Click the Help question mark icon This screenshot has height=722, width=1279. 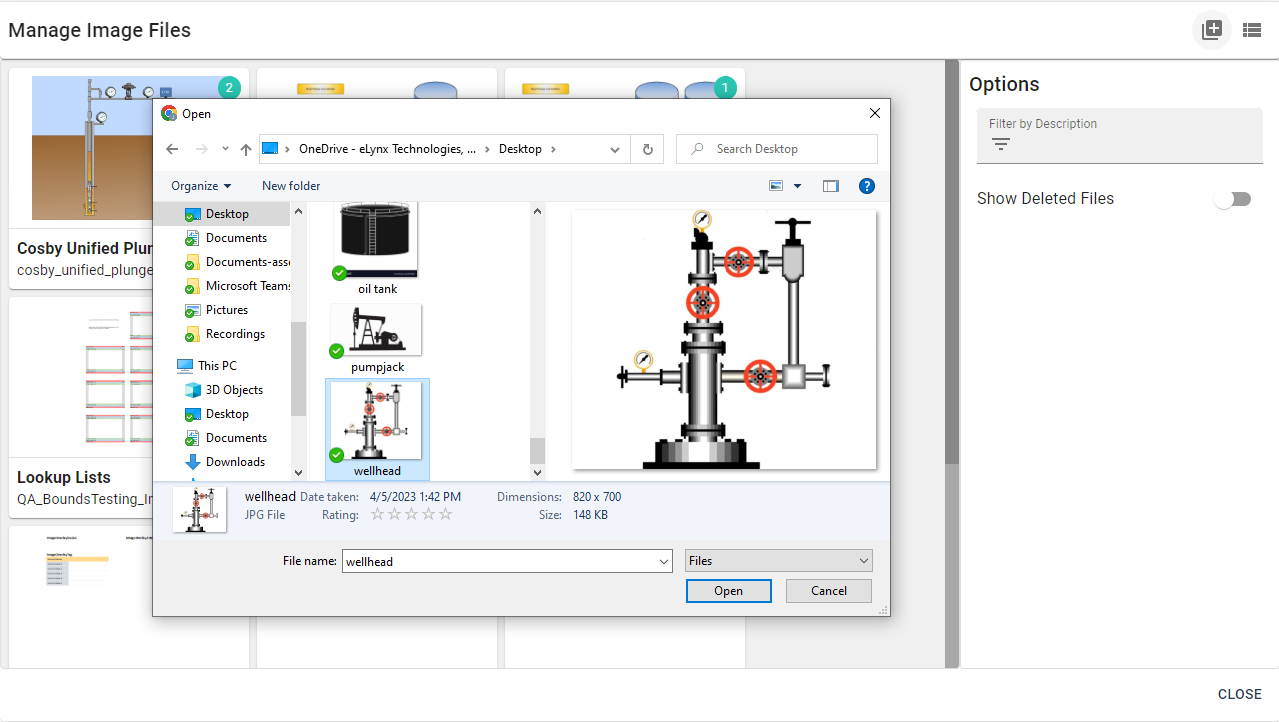[866, 185]
